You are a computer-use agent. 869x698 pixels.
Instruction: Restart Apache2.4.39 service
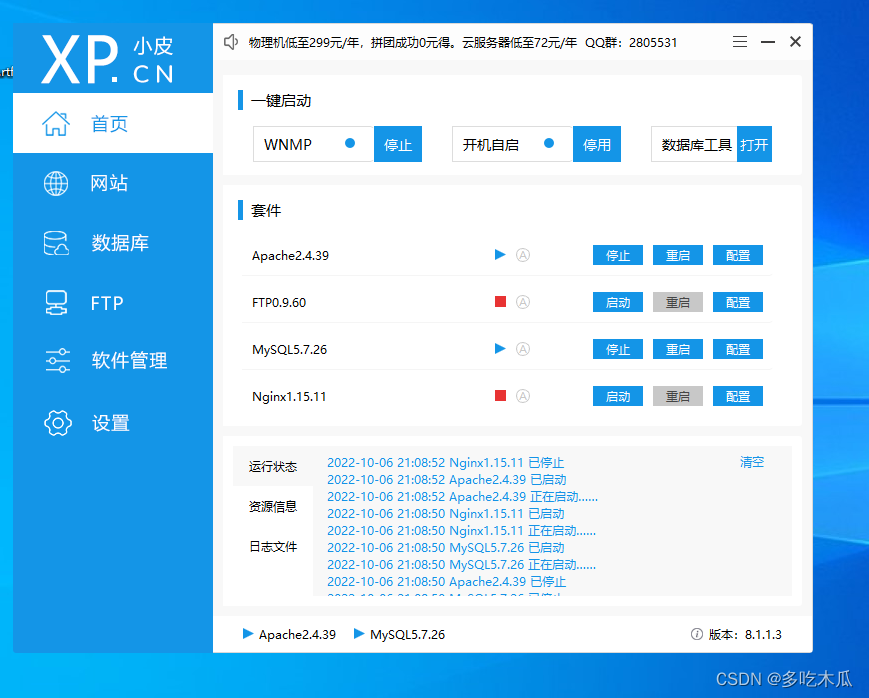(678, 255)
